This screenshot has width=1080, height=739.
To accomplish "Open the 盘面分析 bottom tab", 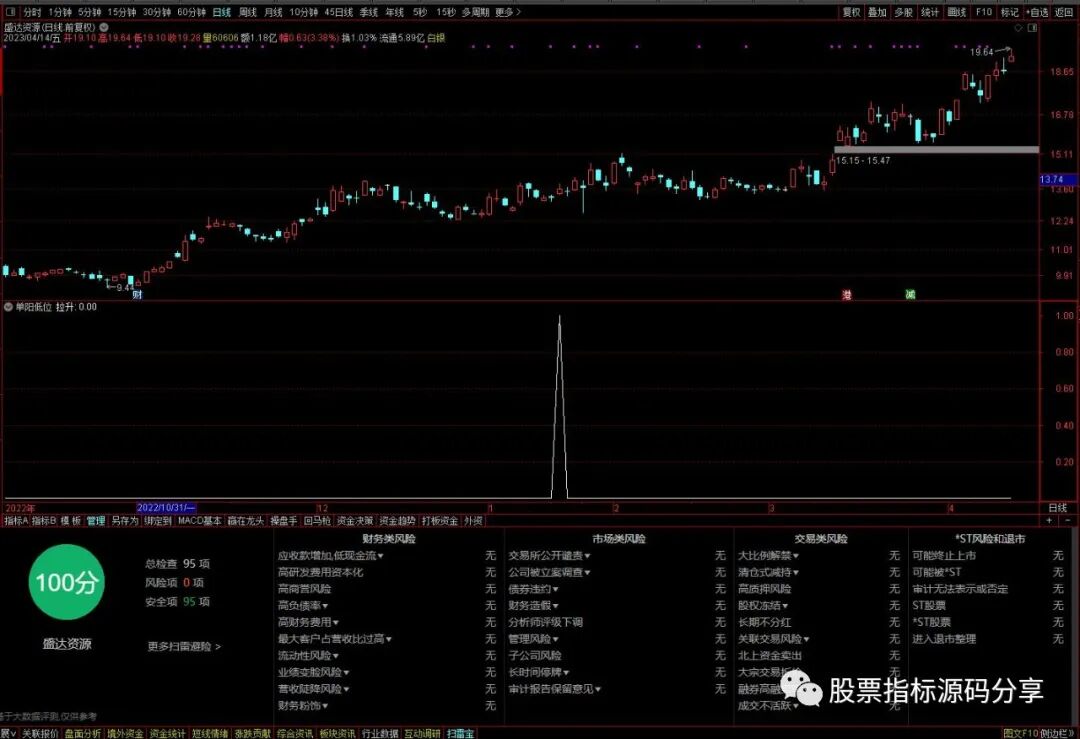I will click(x=83, y=733).
